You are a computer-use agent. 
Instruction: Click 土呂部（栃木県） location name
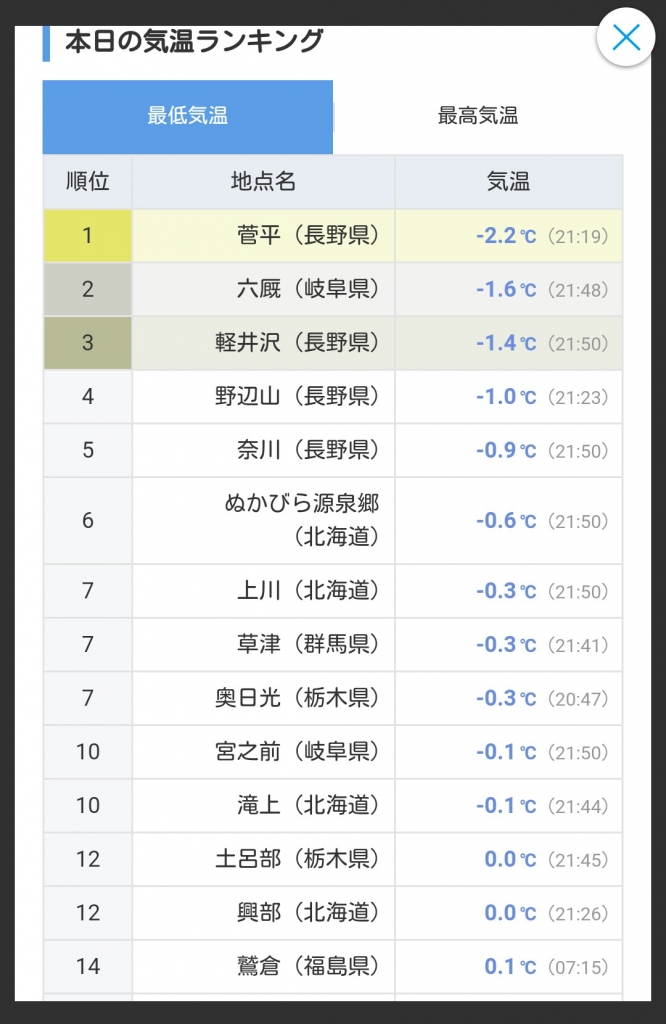(x=298, y=859)
